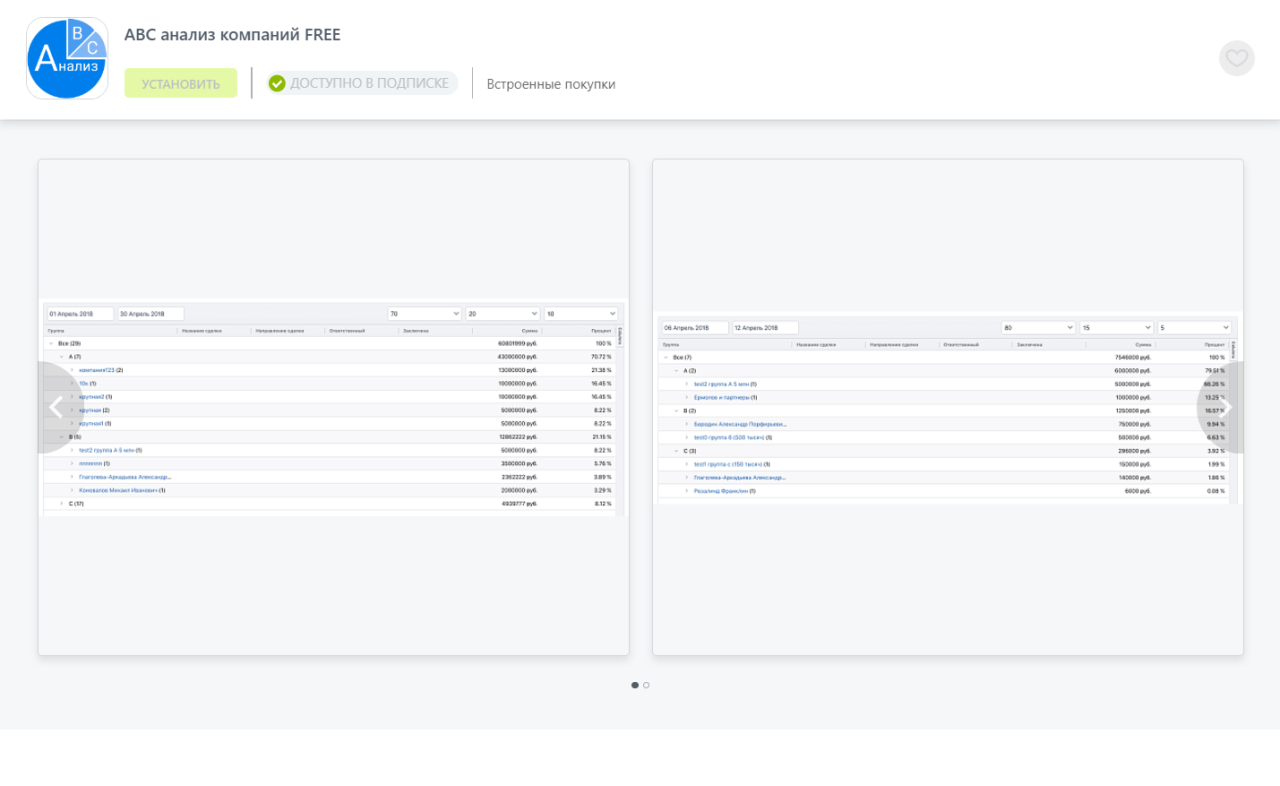Add app to favorites with heart icon

[1236, 58]
